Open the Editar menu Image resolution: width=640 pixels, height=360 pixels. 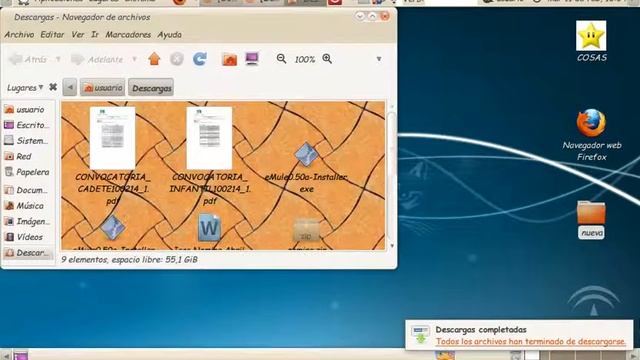52,35
